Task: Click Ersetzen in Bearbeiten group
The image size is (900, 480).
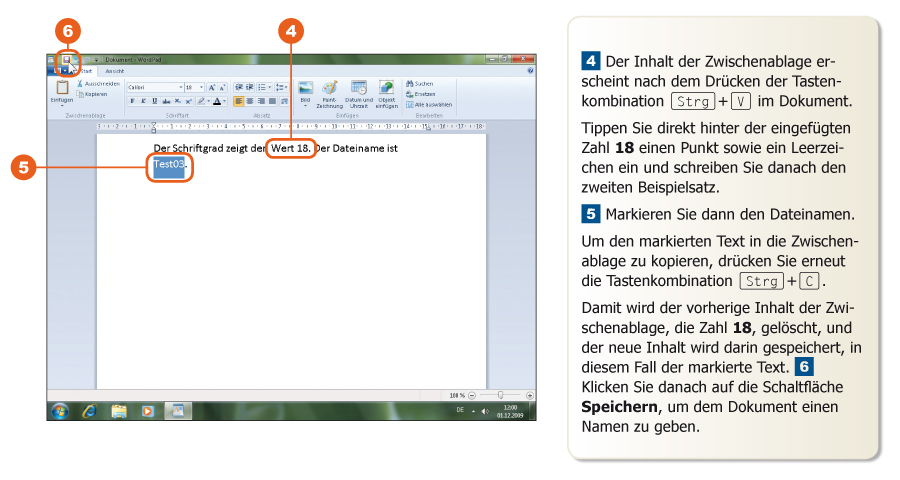Action: tap(423, 94)
